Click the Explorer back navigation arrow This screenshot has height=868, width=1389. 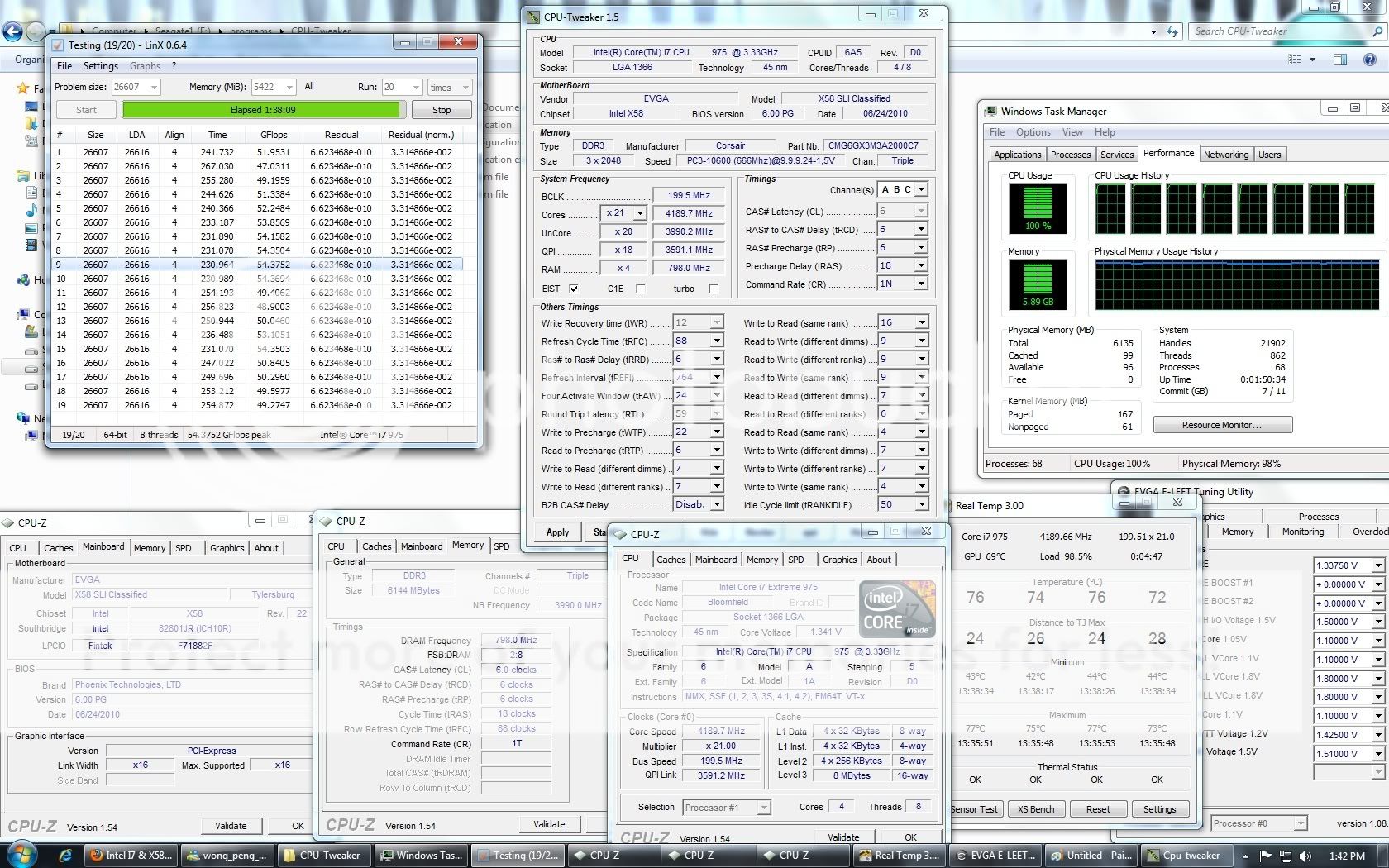point(12,31)
